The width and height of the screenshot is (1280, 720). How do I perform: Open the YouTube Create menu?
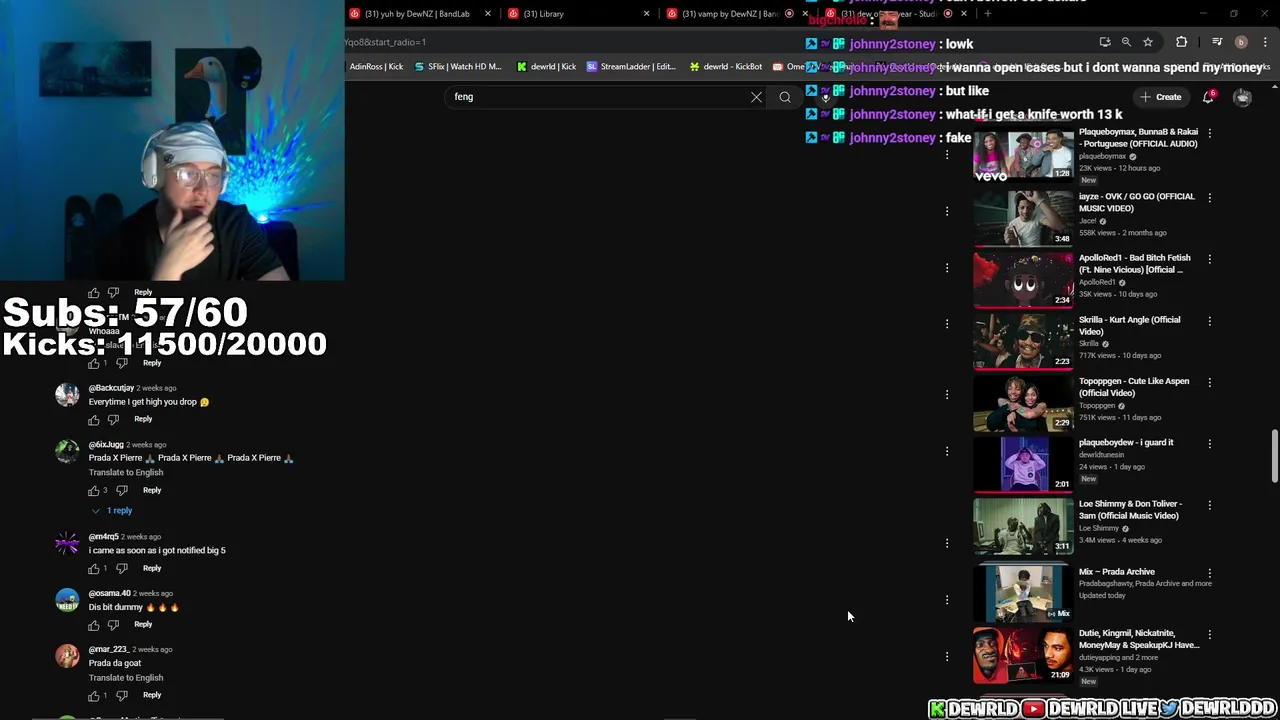coord(1160,97)
